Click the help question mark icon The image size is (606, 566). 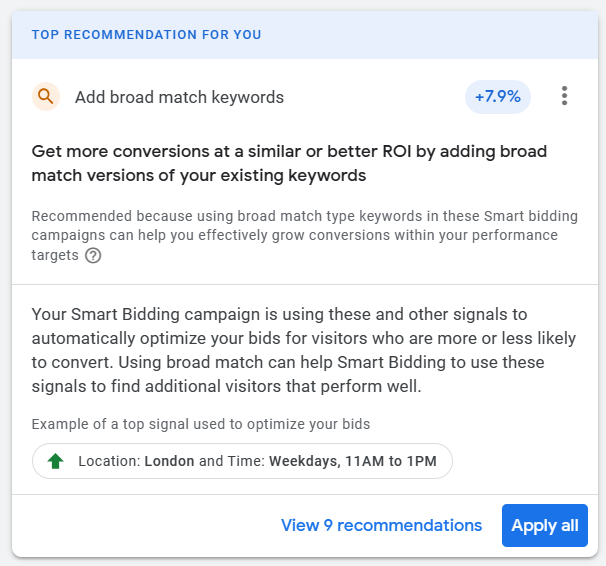click(x=93, y=255)
